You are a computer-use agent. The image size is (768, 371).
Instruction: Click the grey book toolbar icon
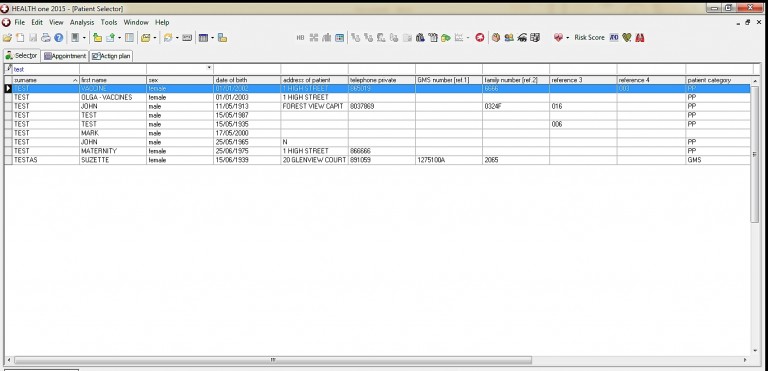click(x=75, y=38)
